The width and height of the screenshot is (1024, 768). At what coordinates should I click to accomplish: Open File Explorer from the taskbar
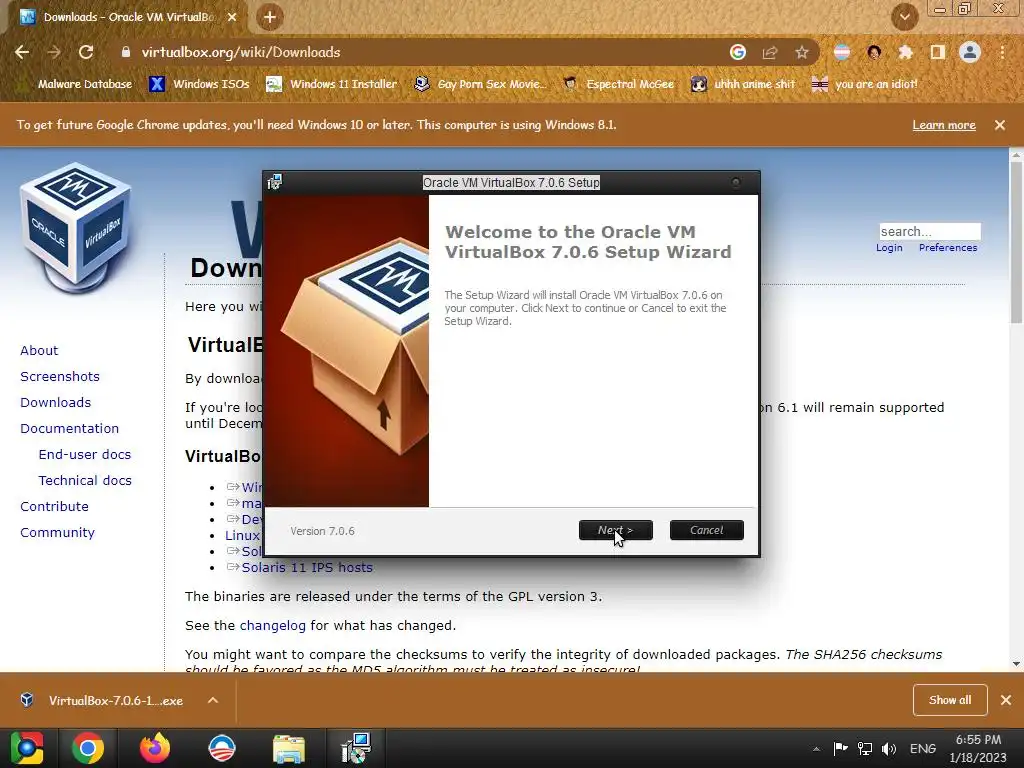288,748
